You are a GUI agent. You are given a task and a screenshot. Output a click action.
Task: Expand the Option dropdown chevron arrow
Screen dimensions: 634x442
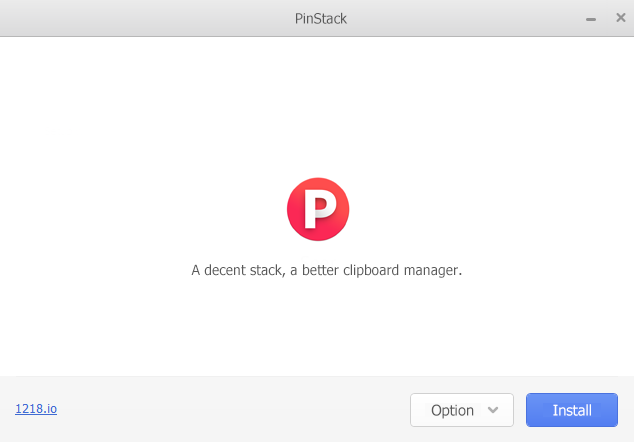(x=493, y=410)
